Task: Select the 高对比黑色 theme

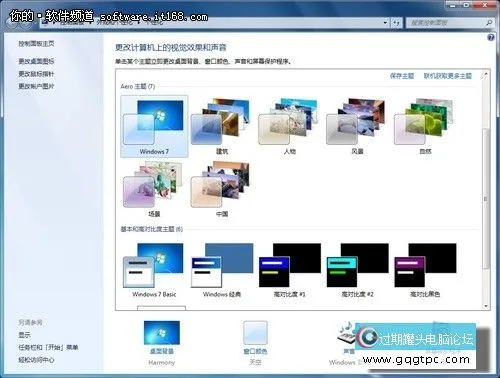Action: click(x=425, y=270)
